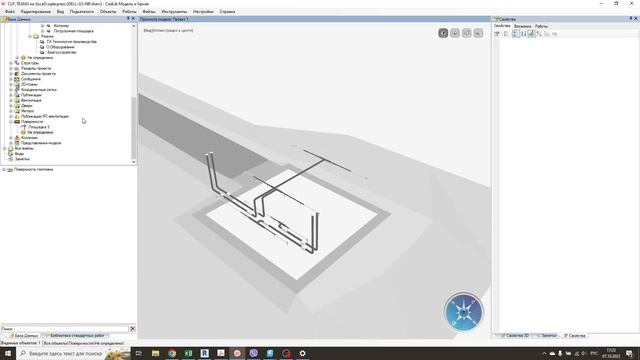The width and height of the screenshot is (640, 360).
Task: Switch to the Вложения tab in properties panel
Action: point(522,26)
